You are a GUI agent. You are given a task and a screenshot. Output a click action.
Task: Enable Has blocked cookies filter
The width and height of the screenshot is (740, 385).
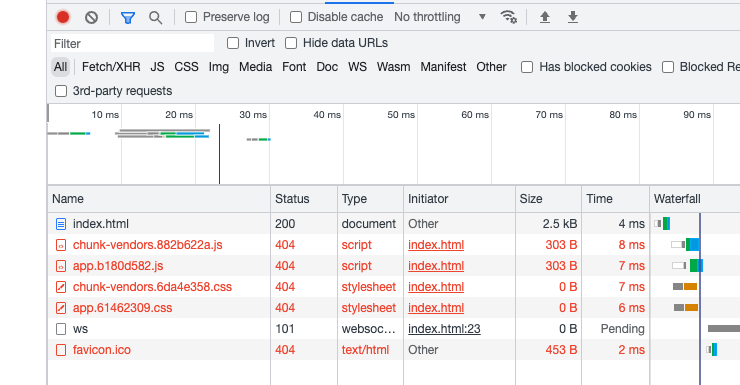pyautogui.click(x=527, y=67)
